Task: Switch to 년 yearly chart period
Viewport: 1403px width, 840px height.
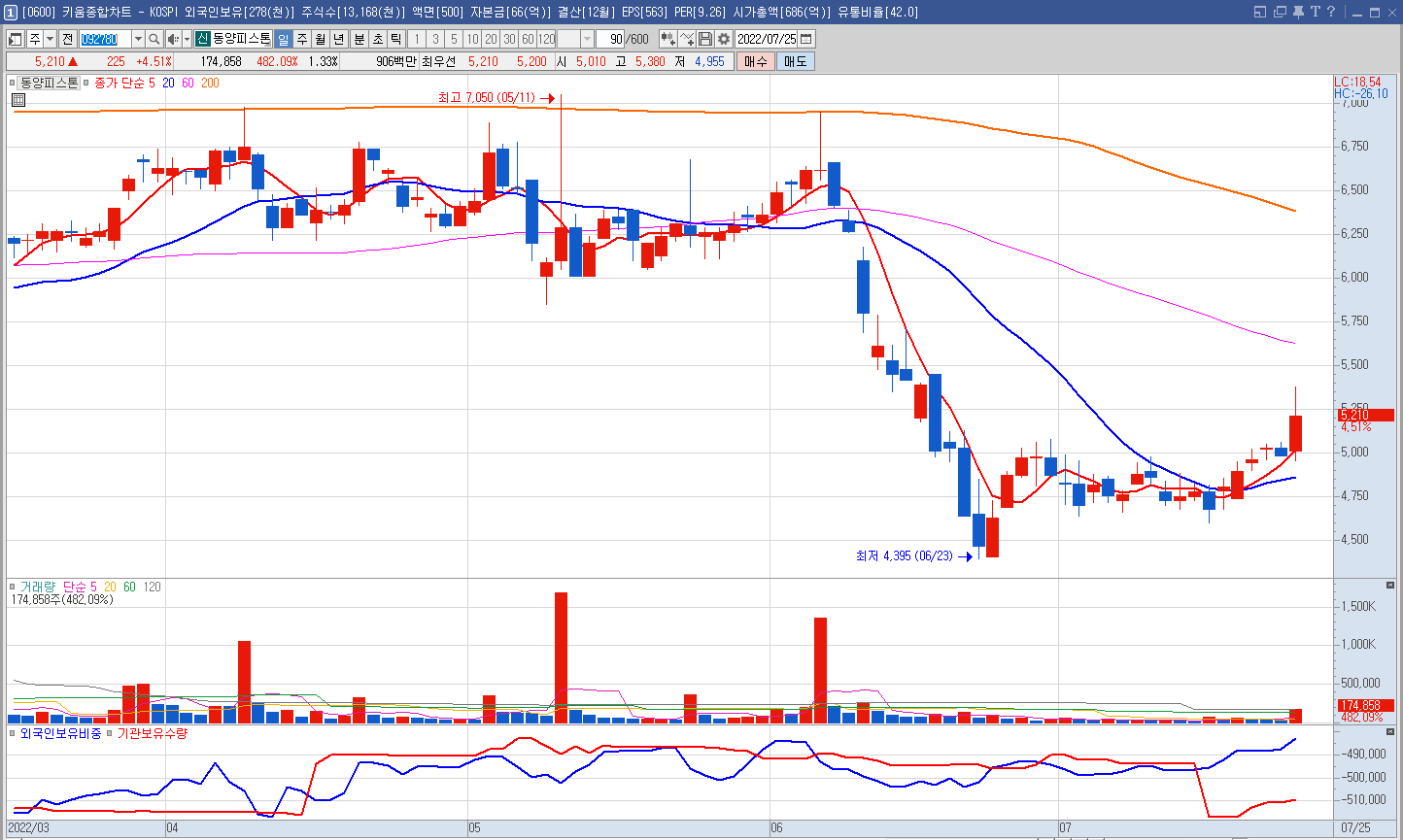Action: [338, 39]
